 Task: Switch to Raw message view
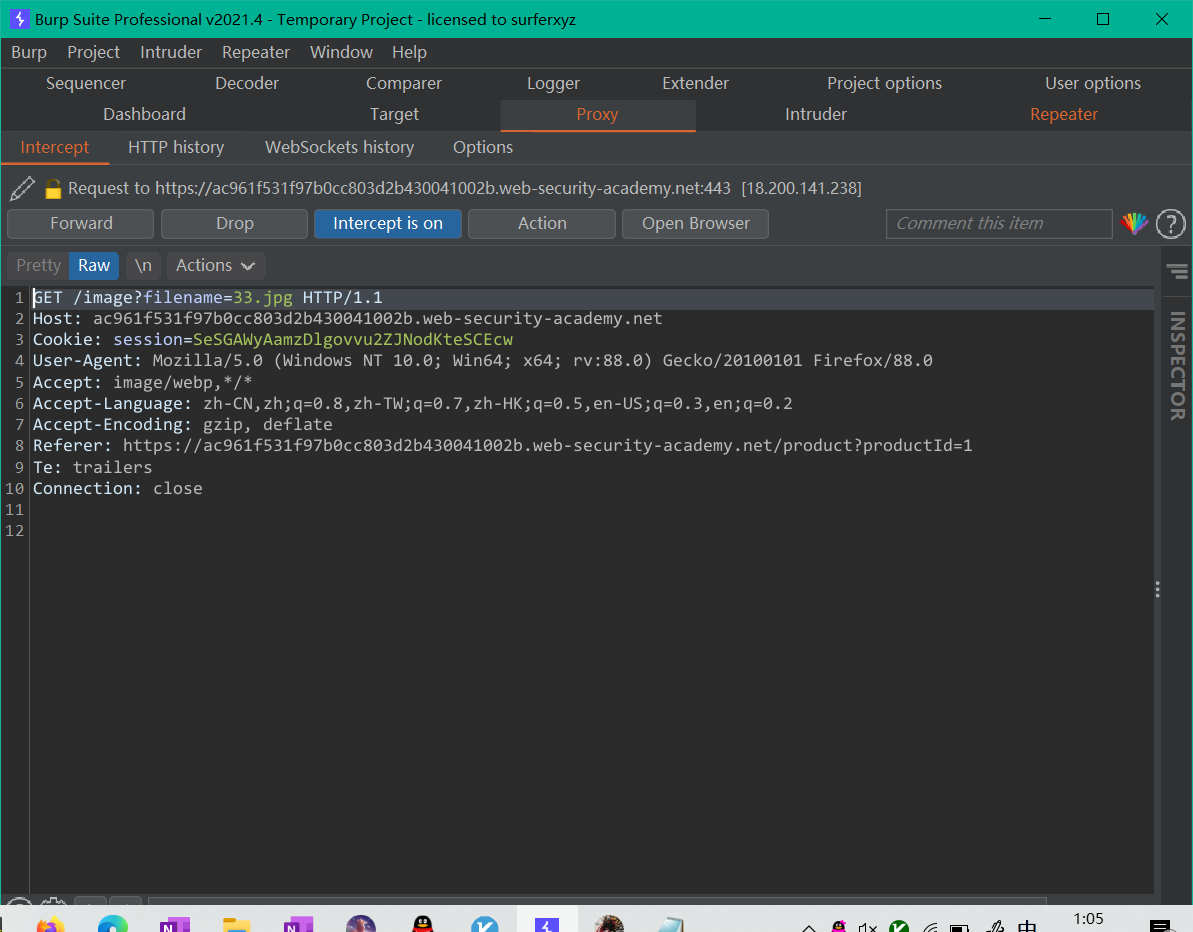click(x=94, y=266)
